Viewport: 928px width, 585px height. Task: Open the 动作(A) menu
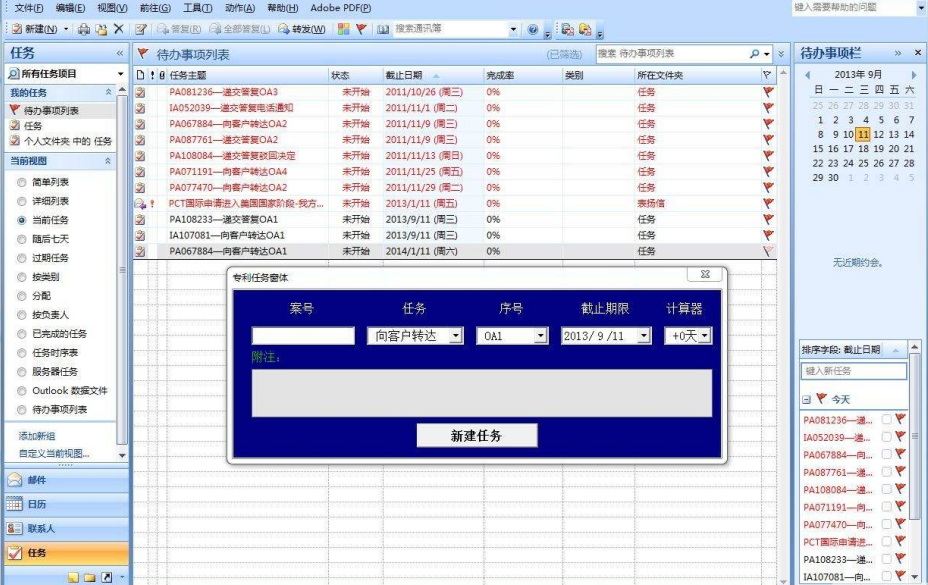click(x=240, y=8)
